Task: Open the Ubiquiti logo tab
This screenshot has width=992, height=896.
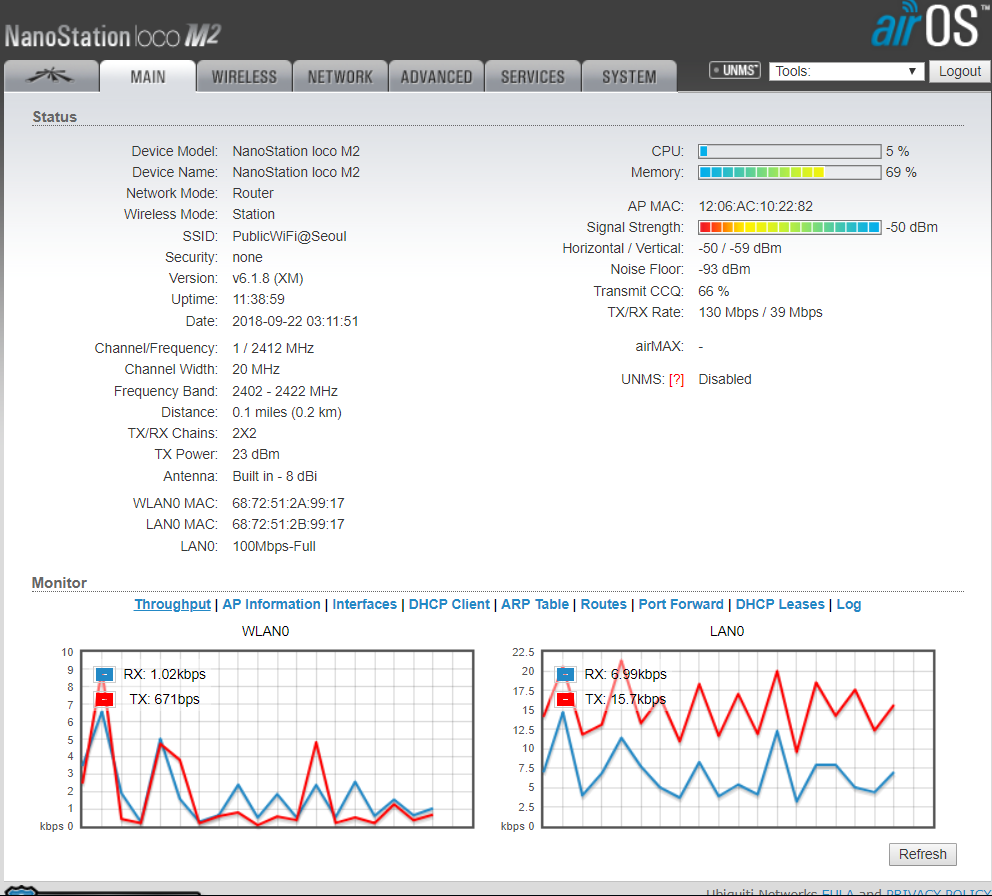Action: click(x=51, y=77)
